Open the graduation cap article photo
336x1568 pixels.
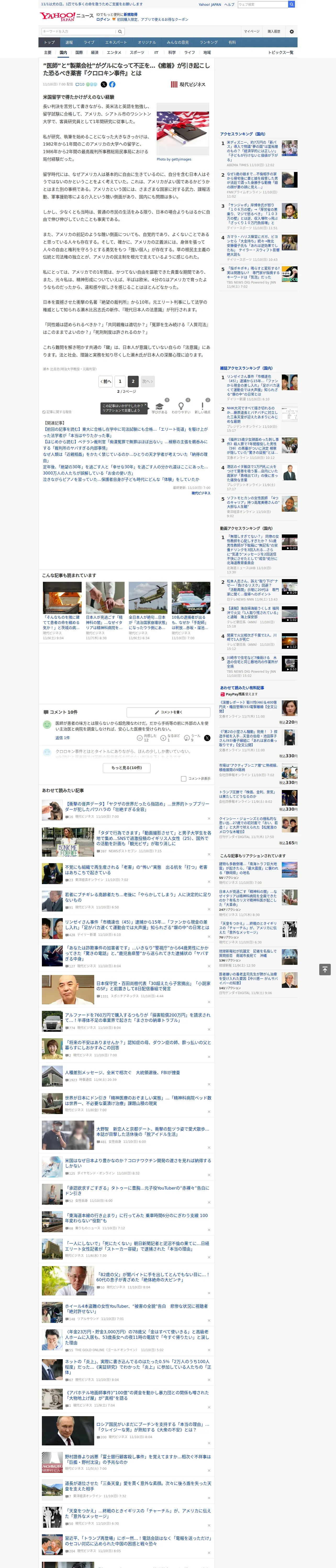pyautogui.click(x=183, y=130)
